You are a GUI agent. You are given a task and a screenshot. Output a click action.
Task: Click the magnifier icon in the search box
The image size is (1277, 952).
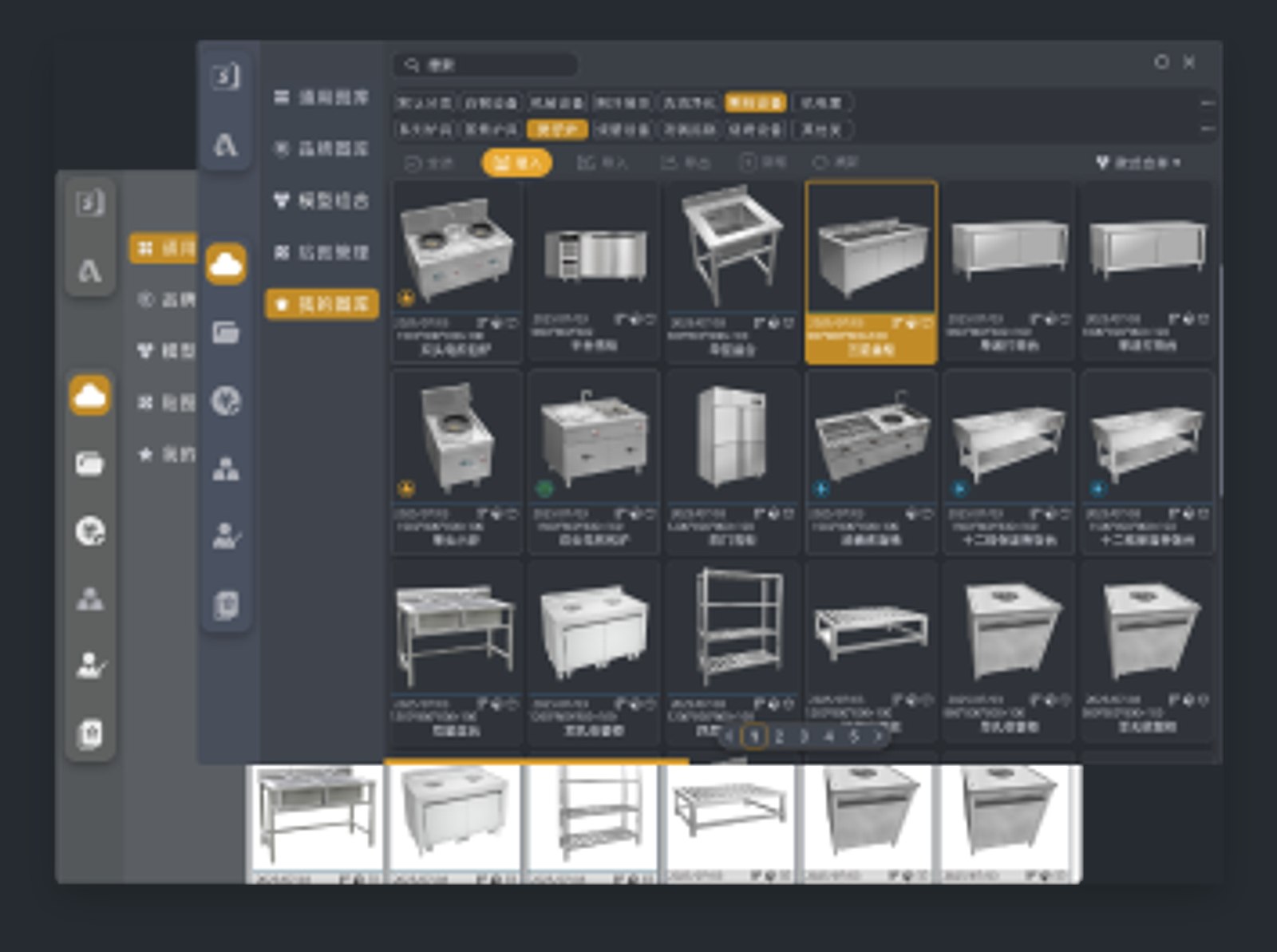[411, 65]
